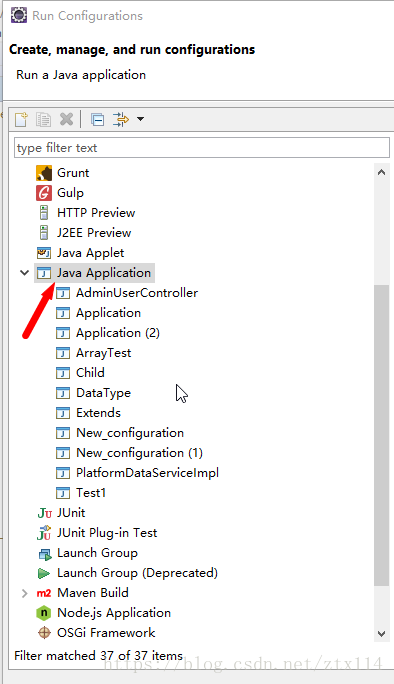Click the scrollbar down arrow

[x=381, y=634]
